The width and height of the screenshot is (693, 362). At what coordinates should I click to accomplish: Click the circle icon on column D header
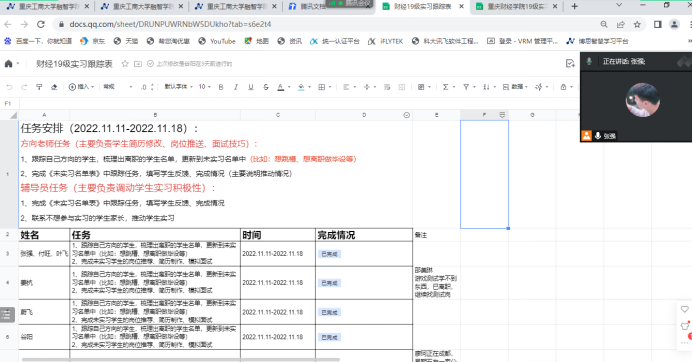[x=407, y=115]
